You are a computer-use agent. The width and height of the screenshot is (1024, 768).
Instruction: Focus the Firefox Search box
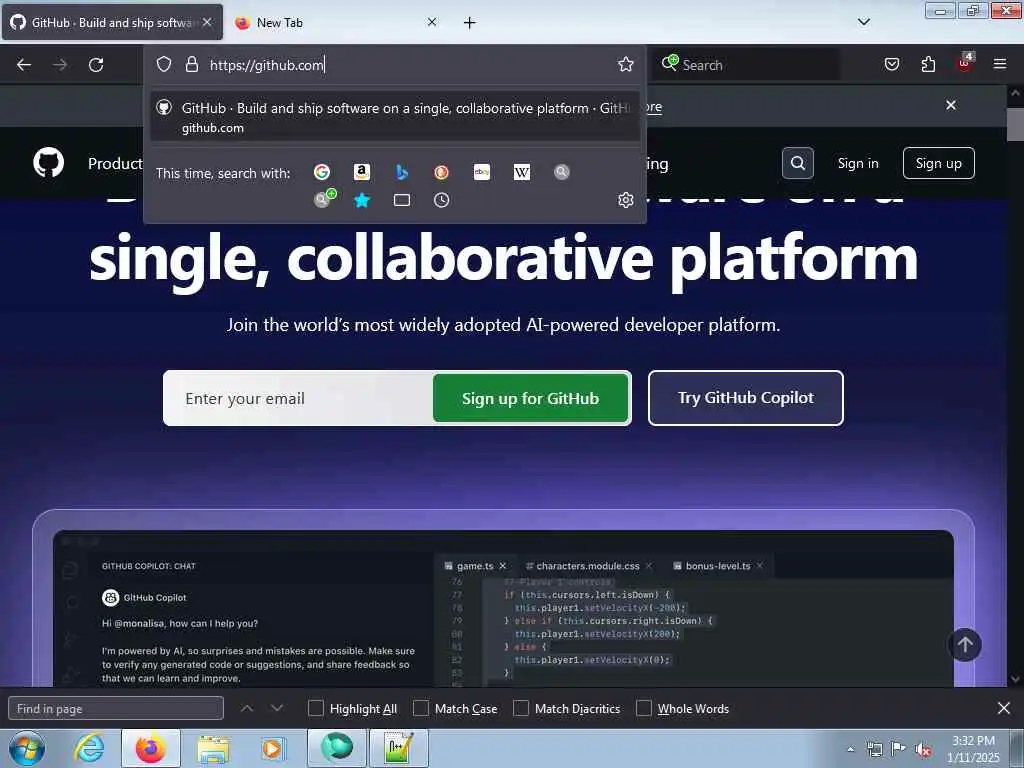746,65
